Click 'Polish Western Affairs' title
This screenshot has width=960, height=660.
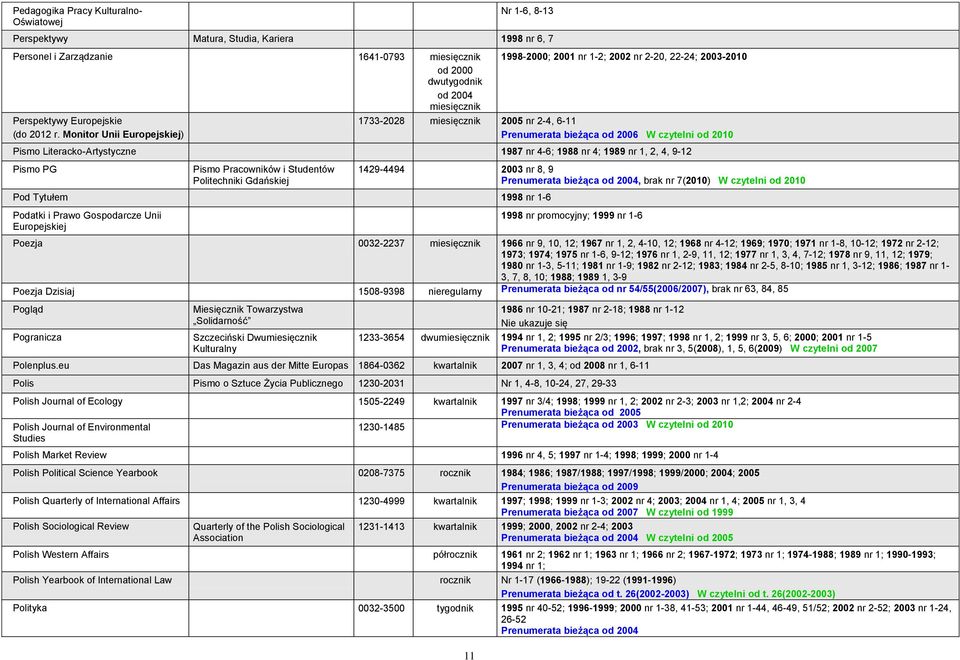(x=61, y=555)
